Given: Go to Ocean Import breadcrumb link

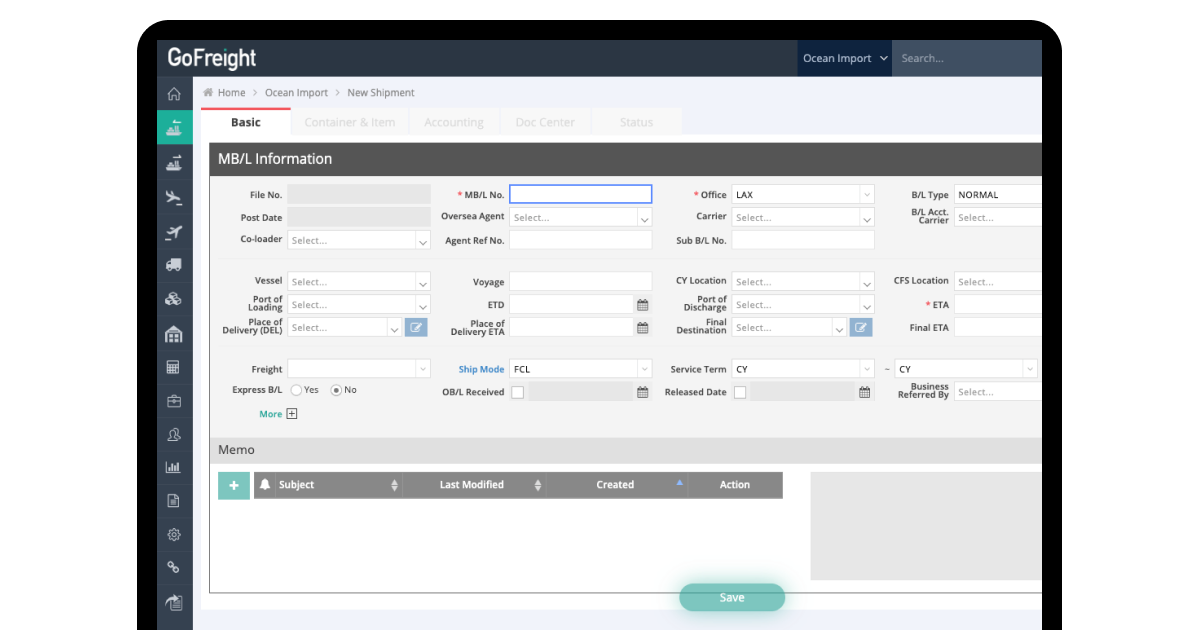Looking at the screenshot, I should [296, 92].
